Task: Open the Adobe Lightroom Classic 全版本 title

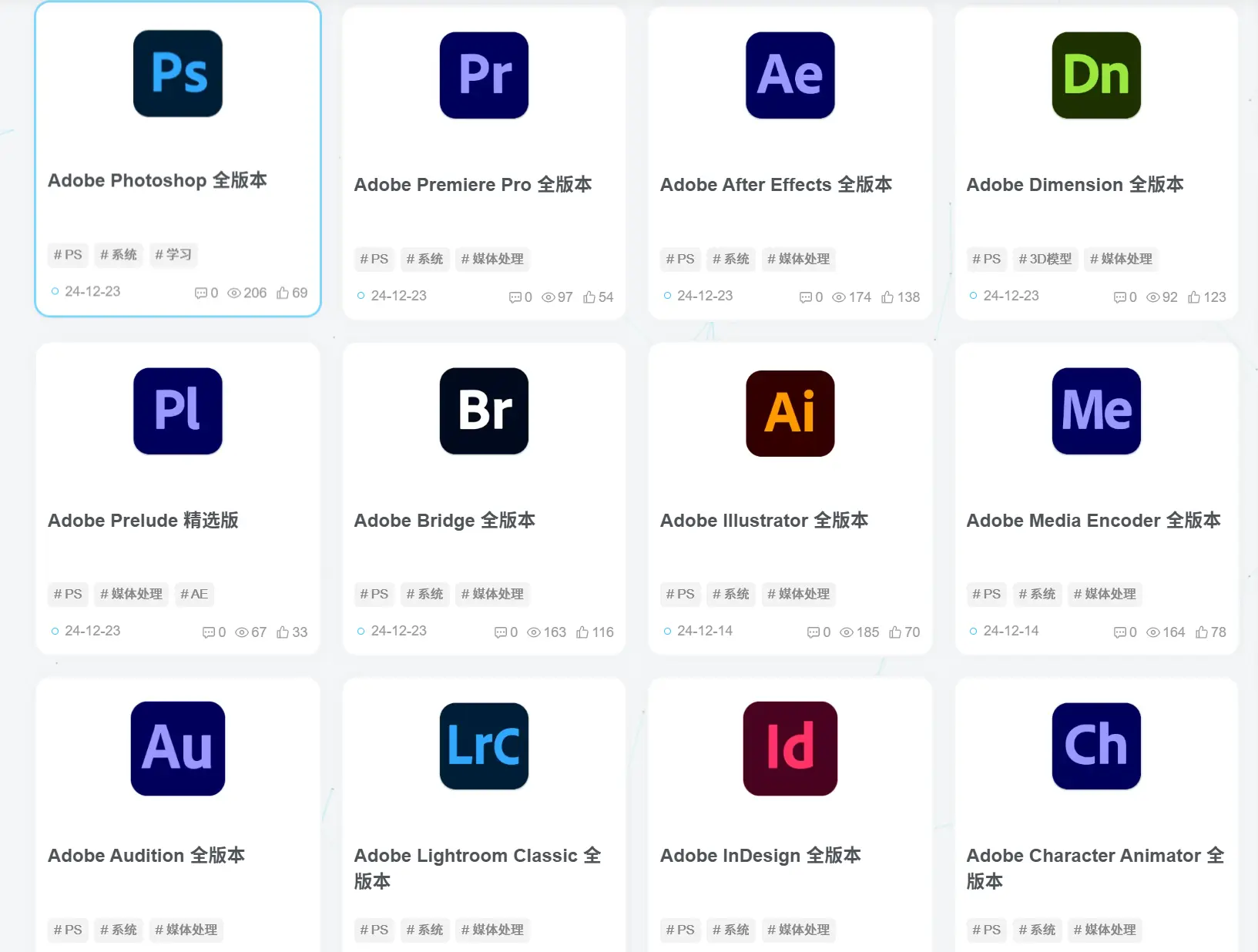Action: click(x=478, y=868)
